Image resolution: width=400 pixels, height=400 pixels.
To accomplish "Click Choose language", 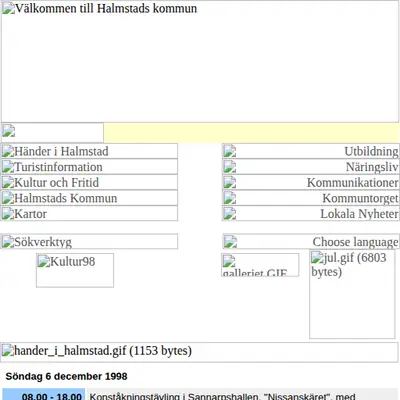I will click(311, 242).
